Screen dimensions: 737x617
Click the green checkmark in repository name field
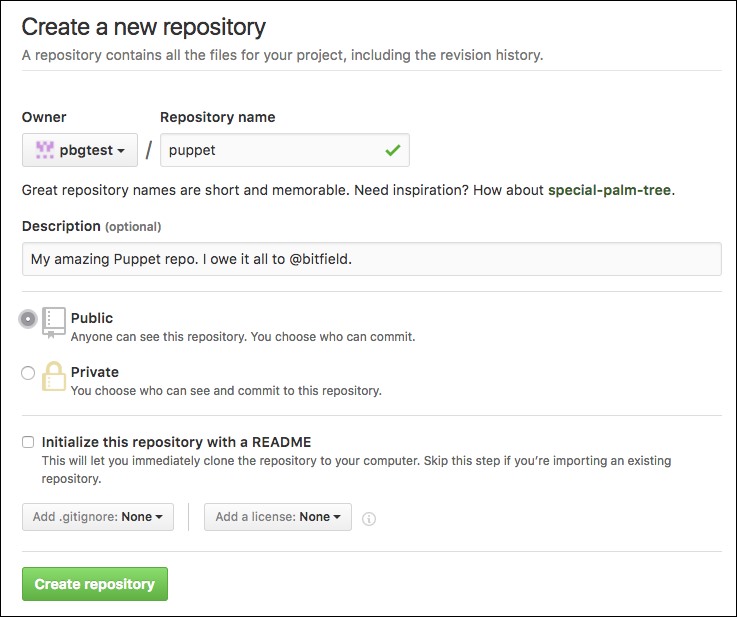click(393, 150)
